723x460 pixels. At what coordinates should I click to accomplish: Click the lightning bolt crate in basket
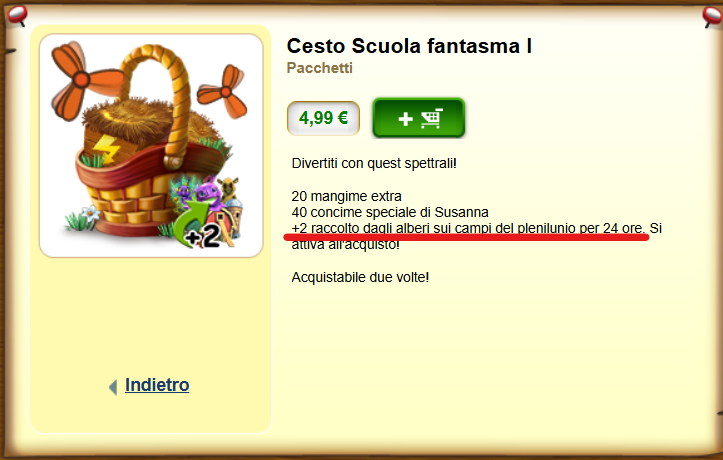[104, 147]
